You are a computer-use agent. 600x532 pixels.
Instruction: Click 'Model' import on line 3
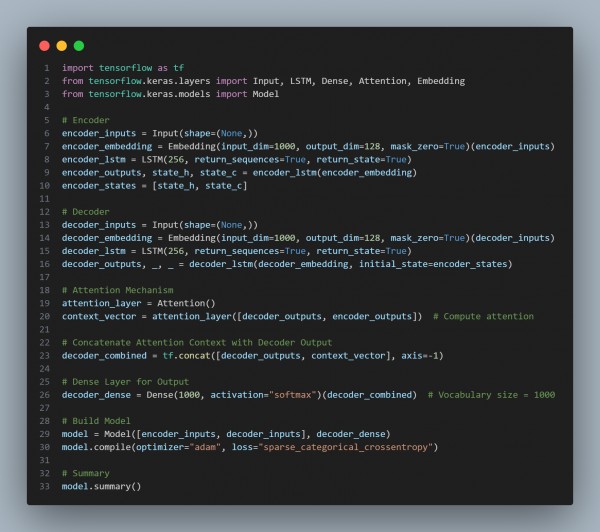click(x=266, y=94)
